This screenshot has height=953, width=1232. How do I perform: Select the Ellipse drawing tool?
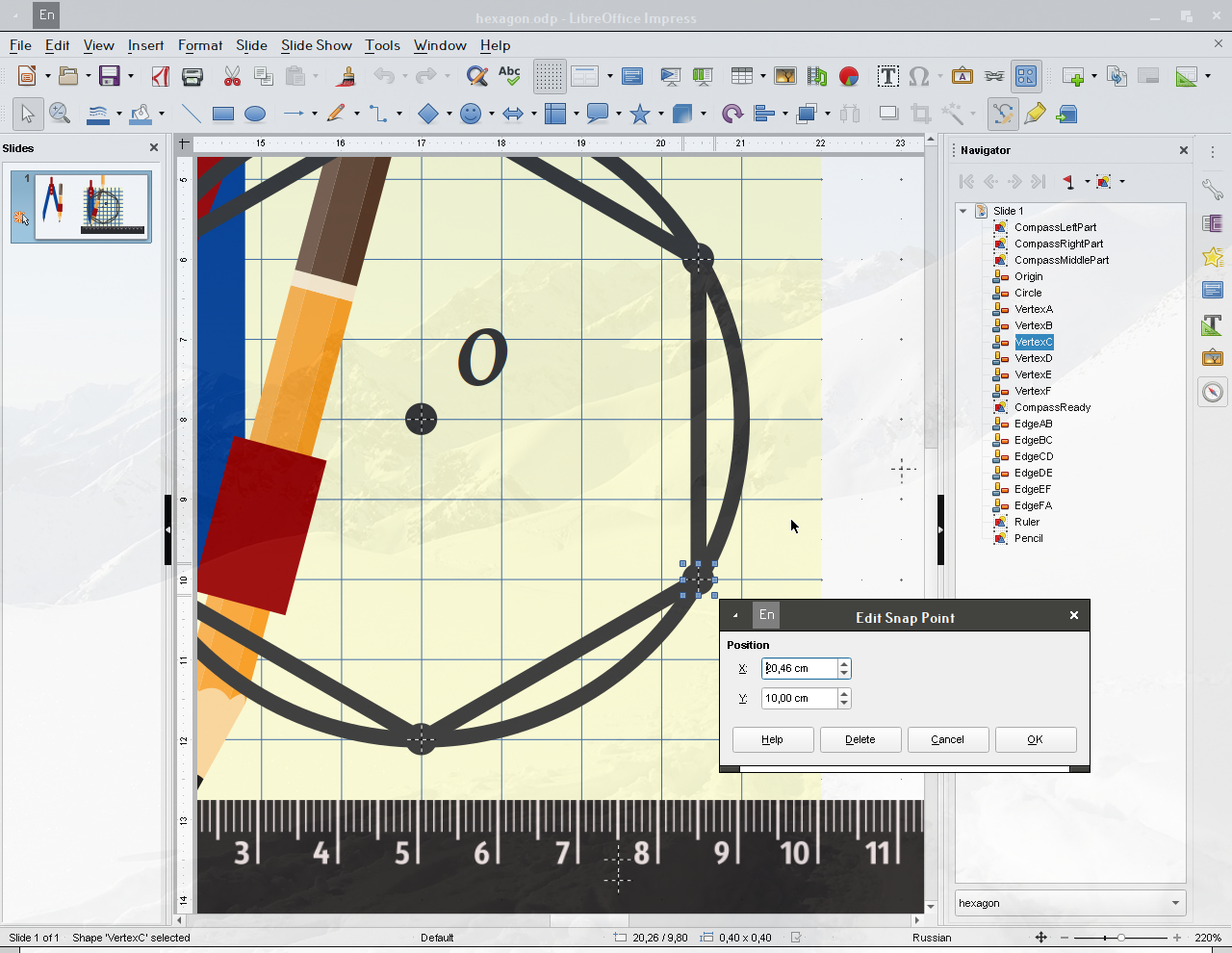[255, 115]
